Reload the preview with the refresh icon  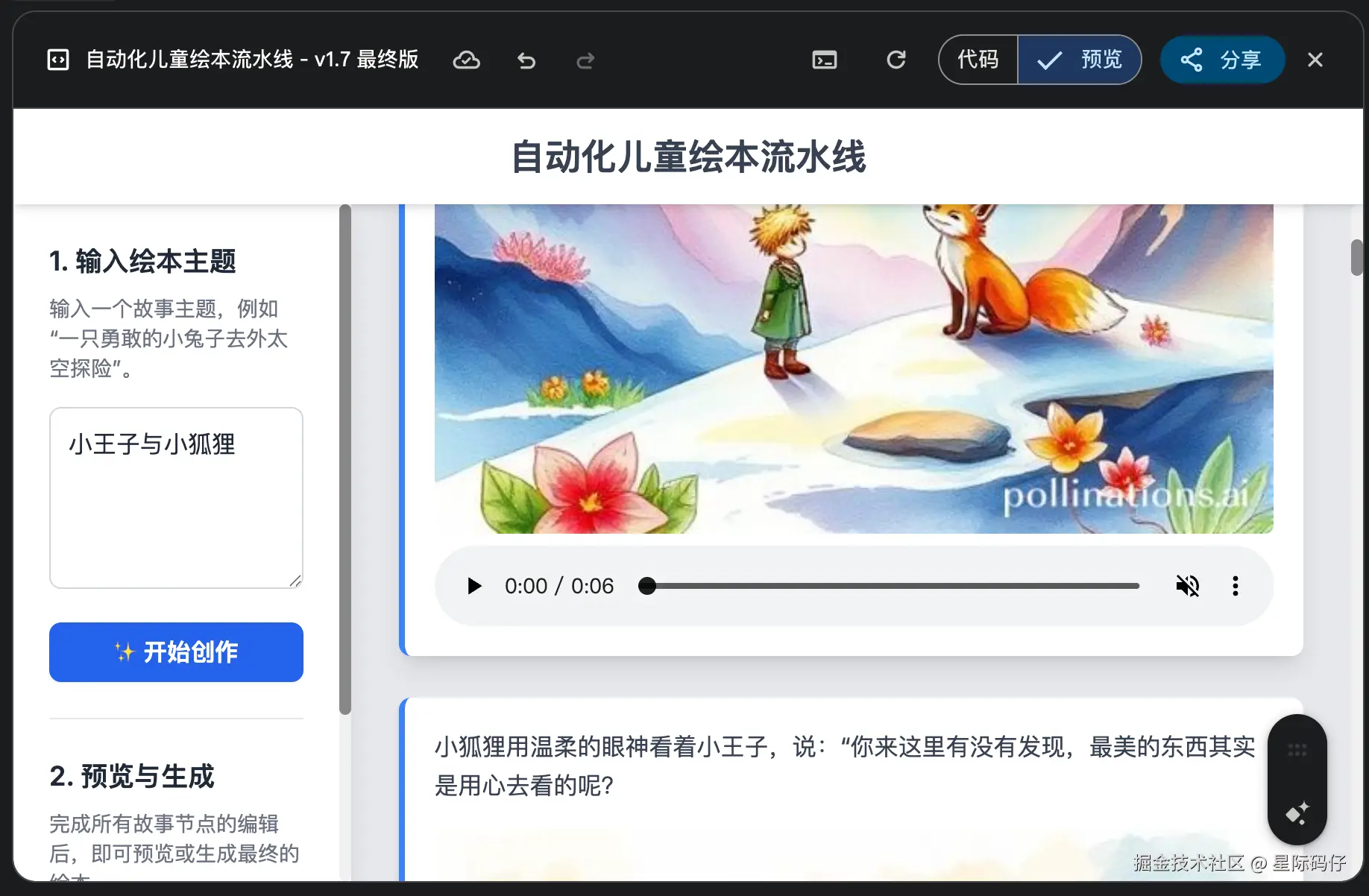pyautogui.click(x=896, y=60)
